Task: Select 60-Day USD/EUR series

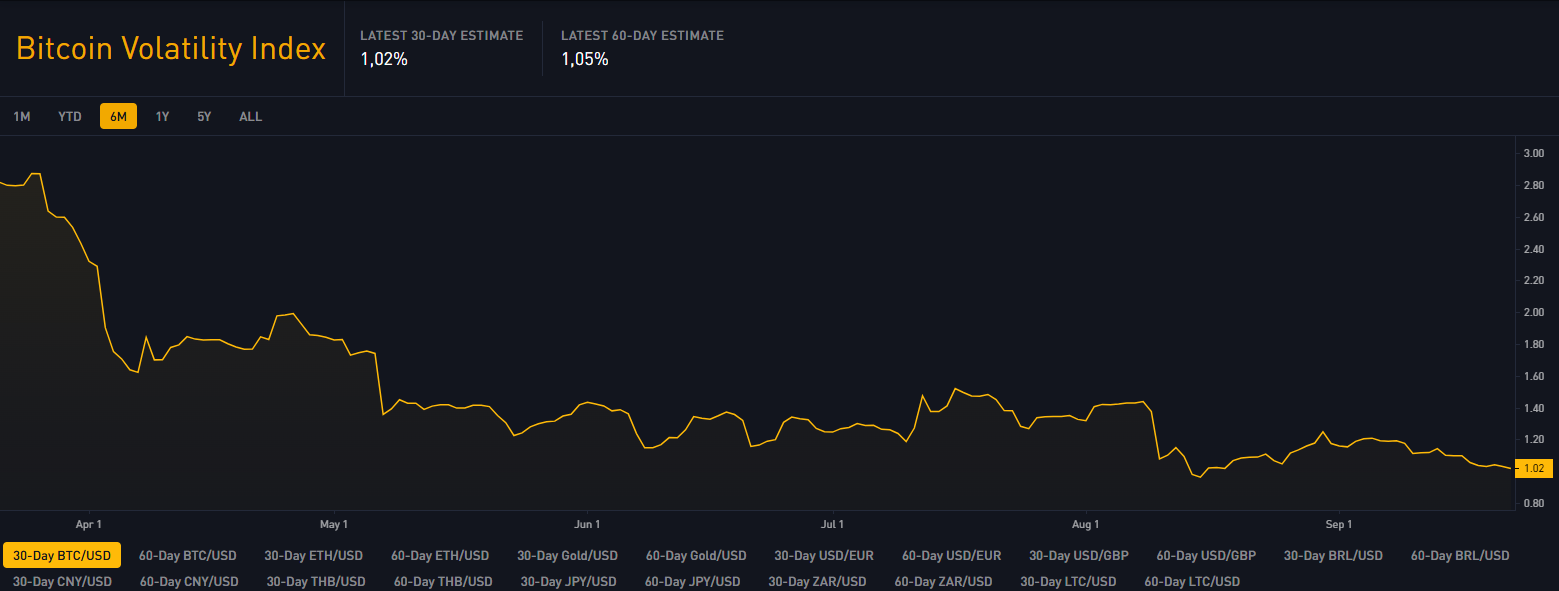Action: tap(952, 555)
